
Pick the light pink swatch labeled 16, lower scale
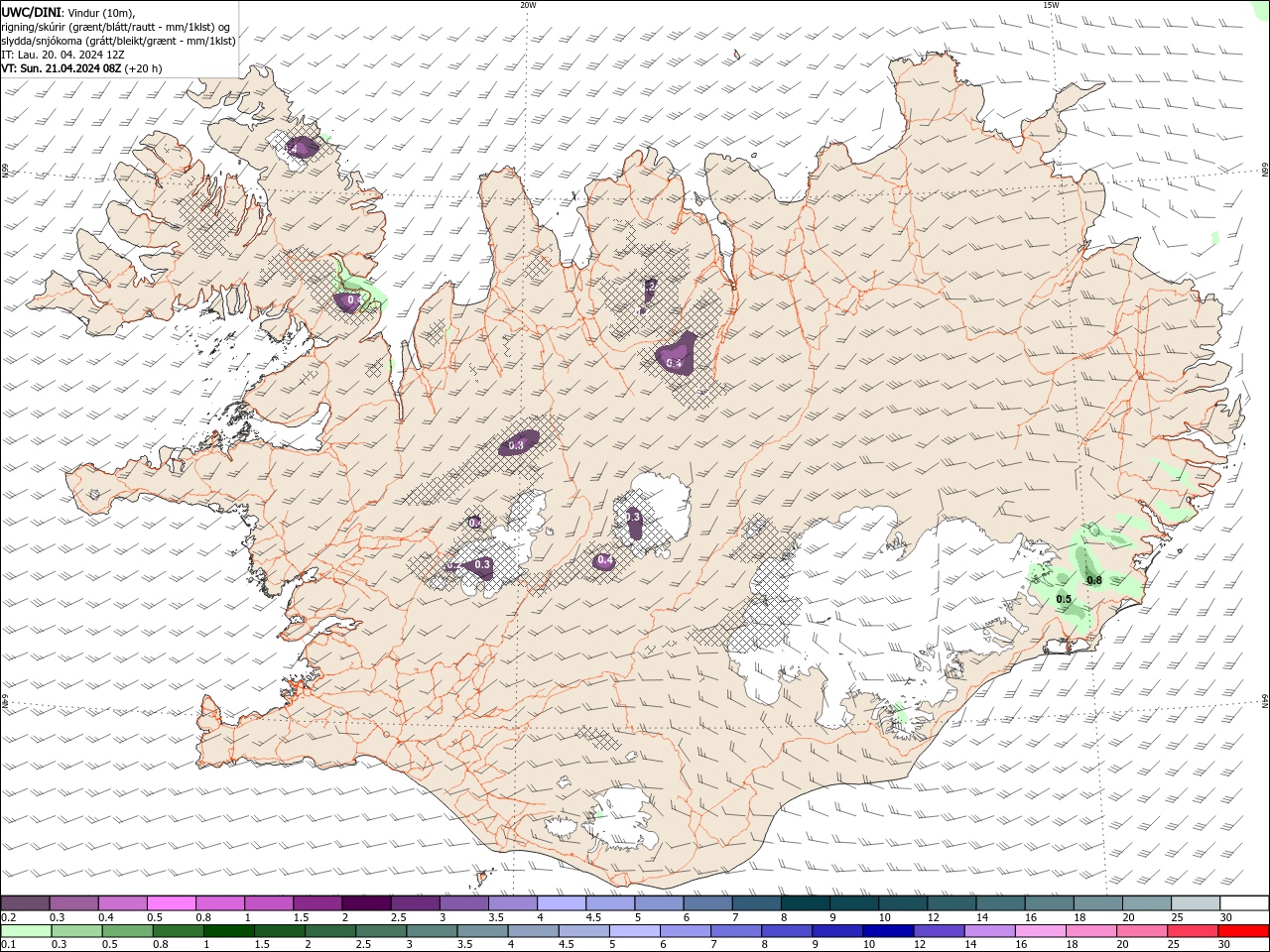click(1040, 930)
